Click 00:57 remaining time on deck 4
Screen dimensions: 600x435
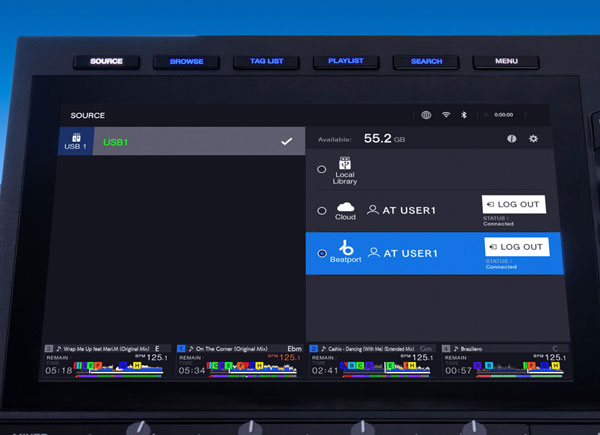[458, 370]
